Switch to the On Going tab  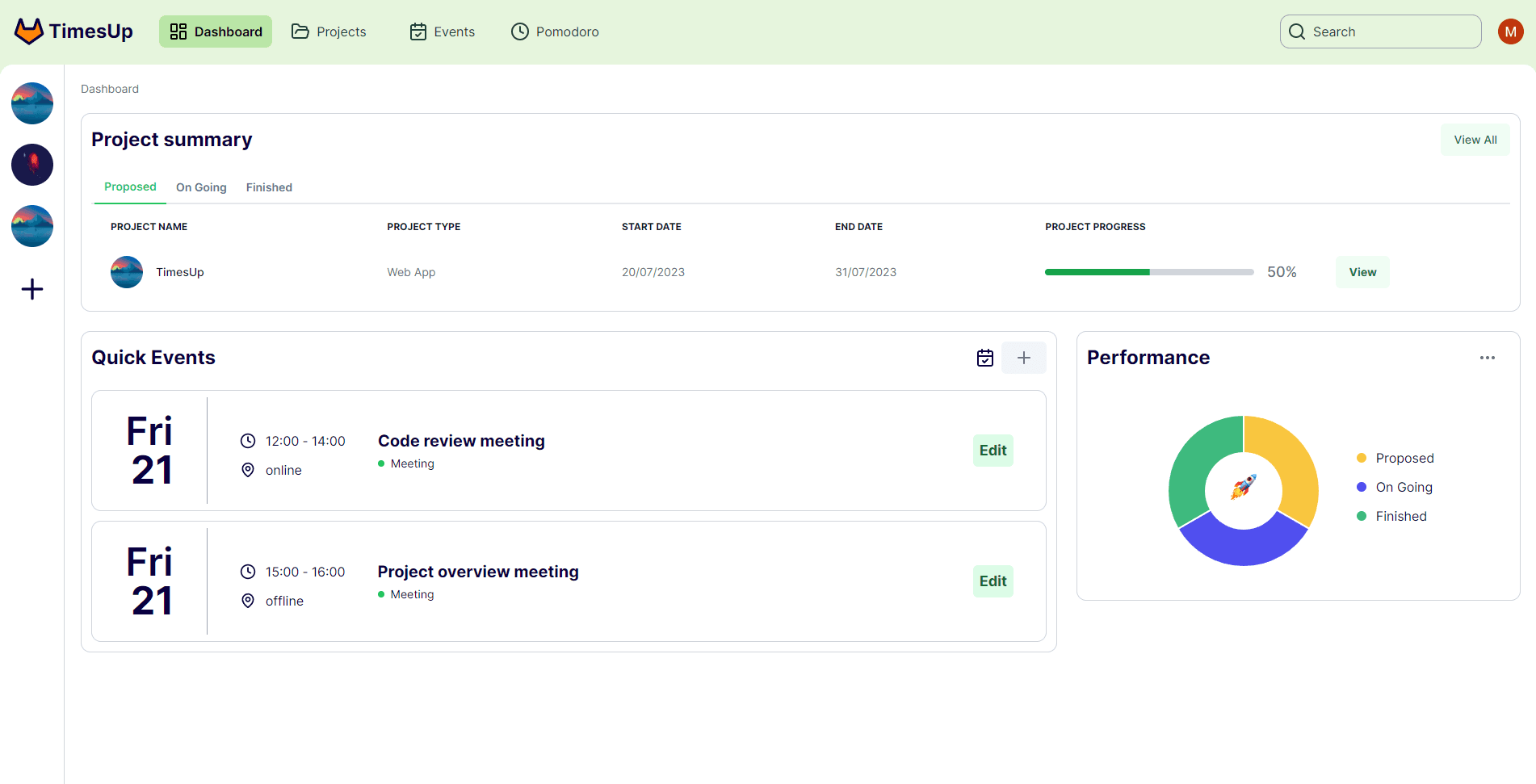point(200,187)
